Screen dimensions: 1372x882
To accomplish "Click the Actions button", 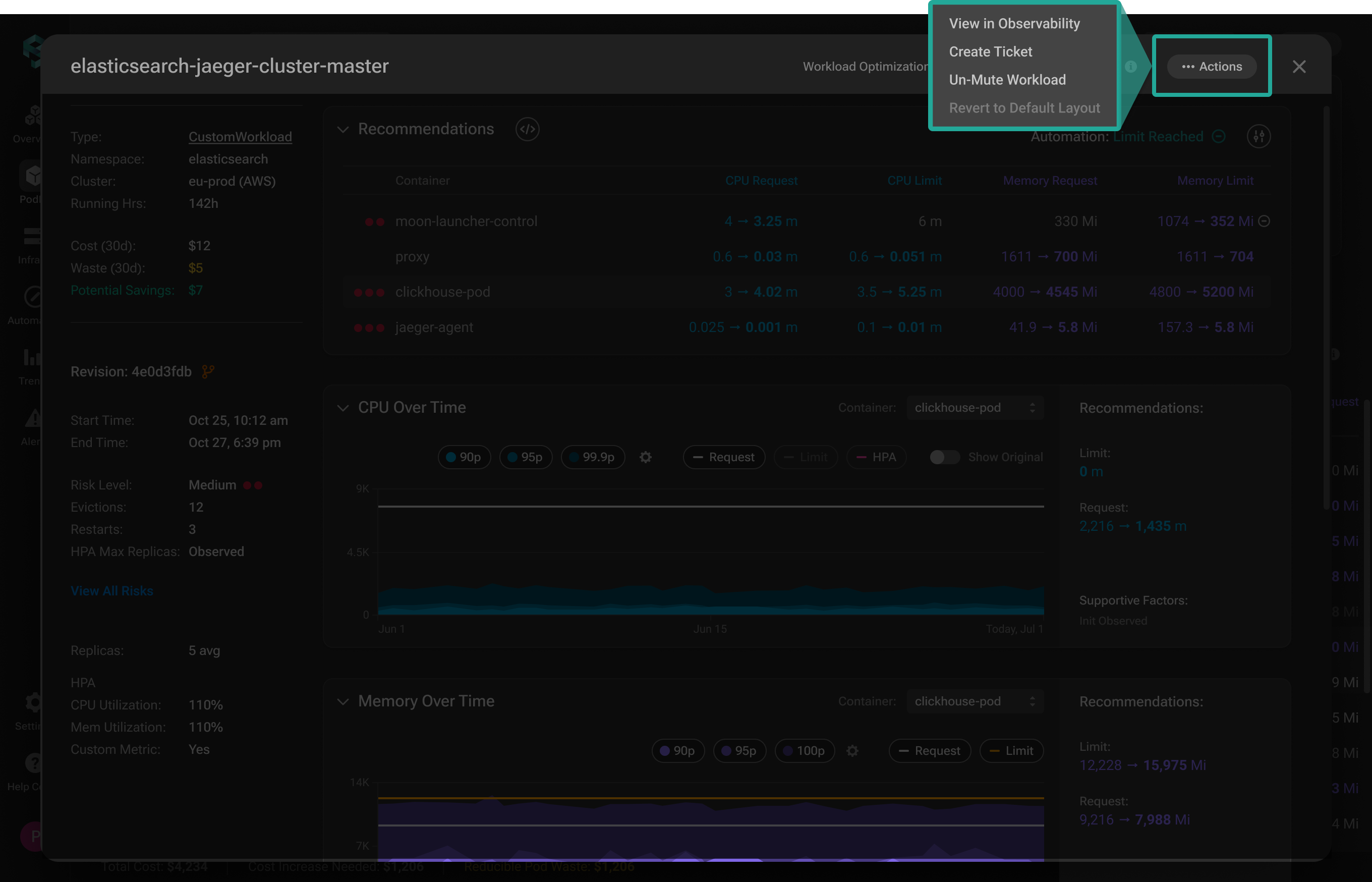I will (1211, 67).
